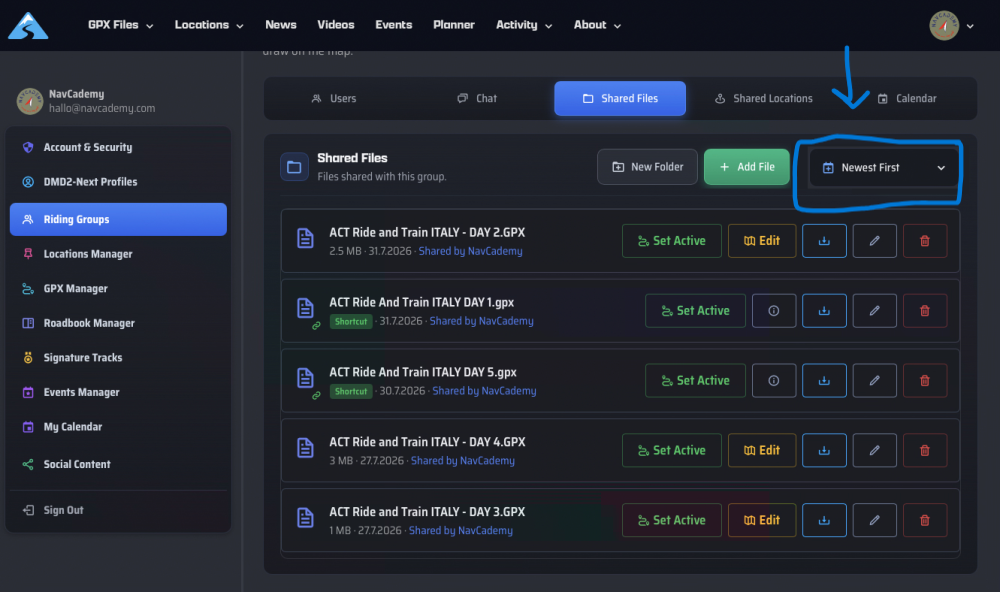1000x592 pixels.
Task: Open the Shared Locations tab
Action: coord(763,98)
